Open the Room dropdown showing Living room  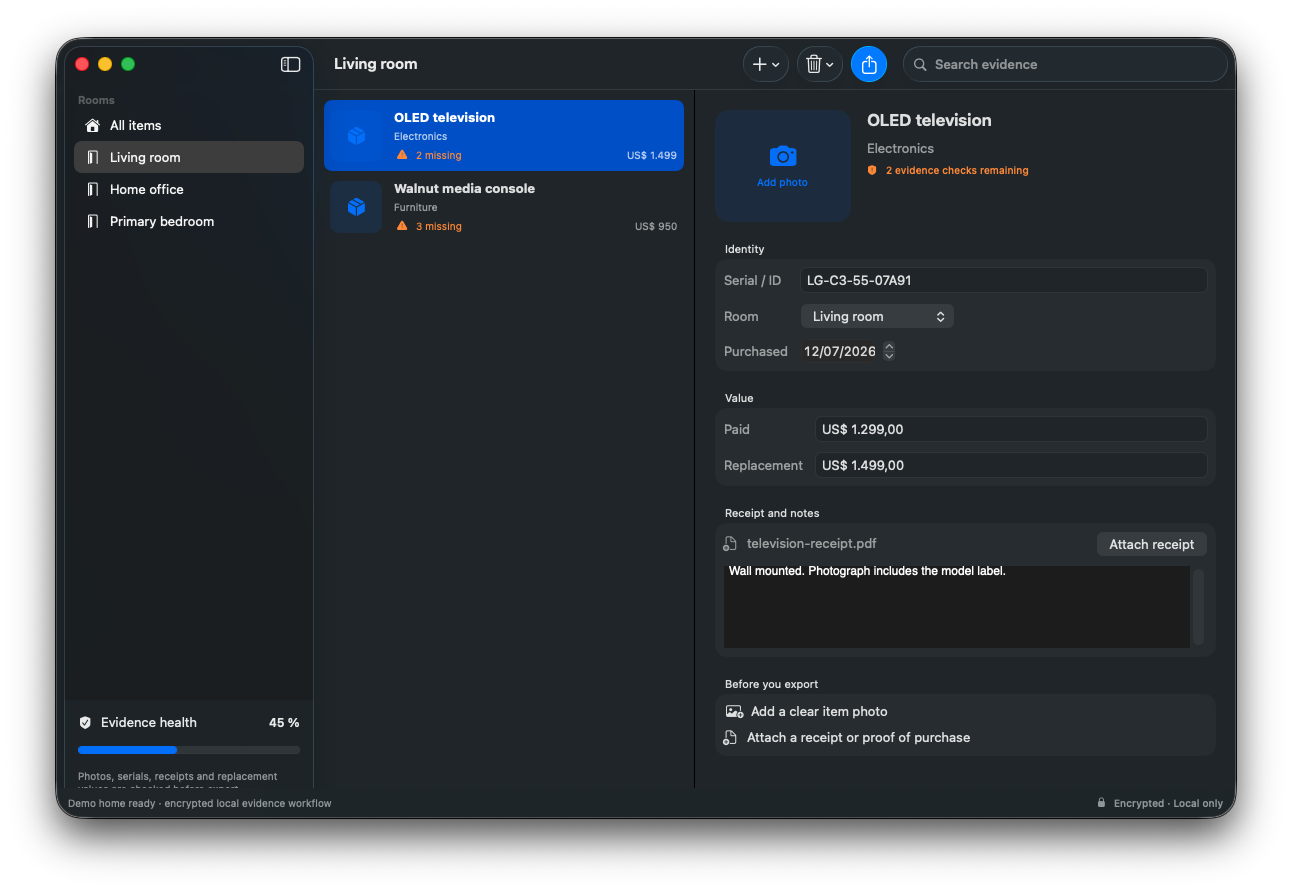coord(877,316)
